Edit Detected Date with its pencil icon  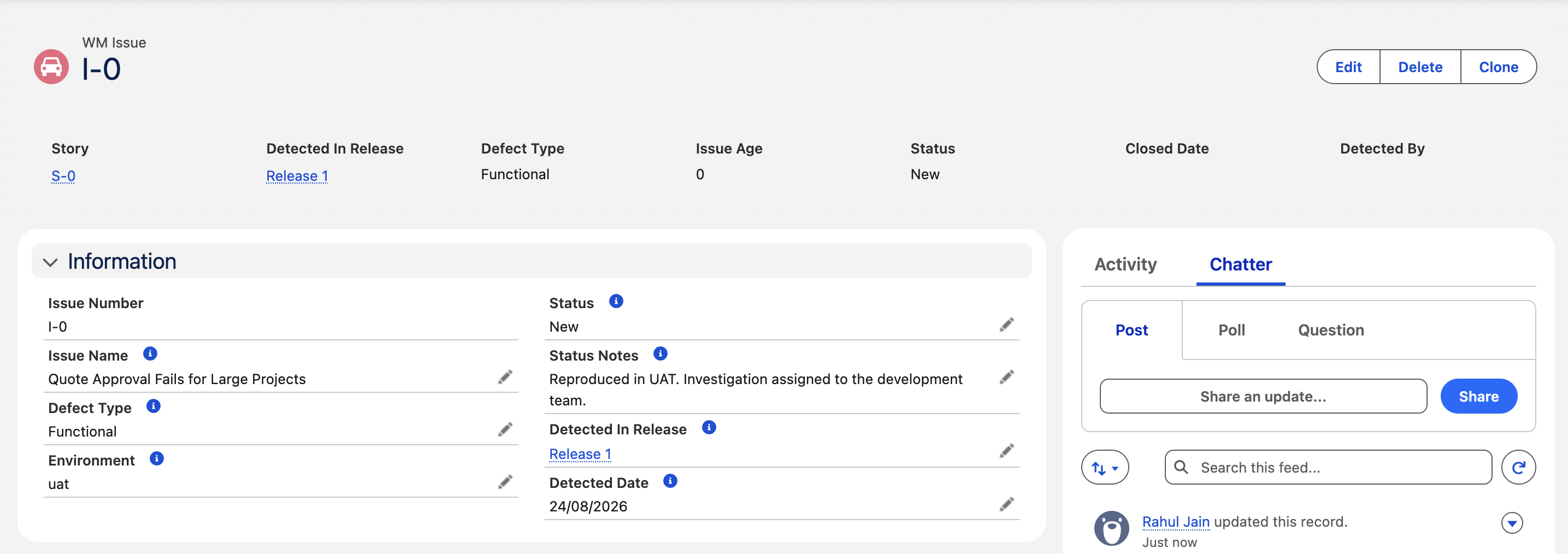point(1007,505)
